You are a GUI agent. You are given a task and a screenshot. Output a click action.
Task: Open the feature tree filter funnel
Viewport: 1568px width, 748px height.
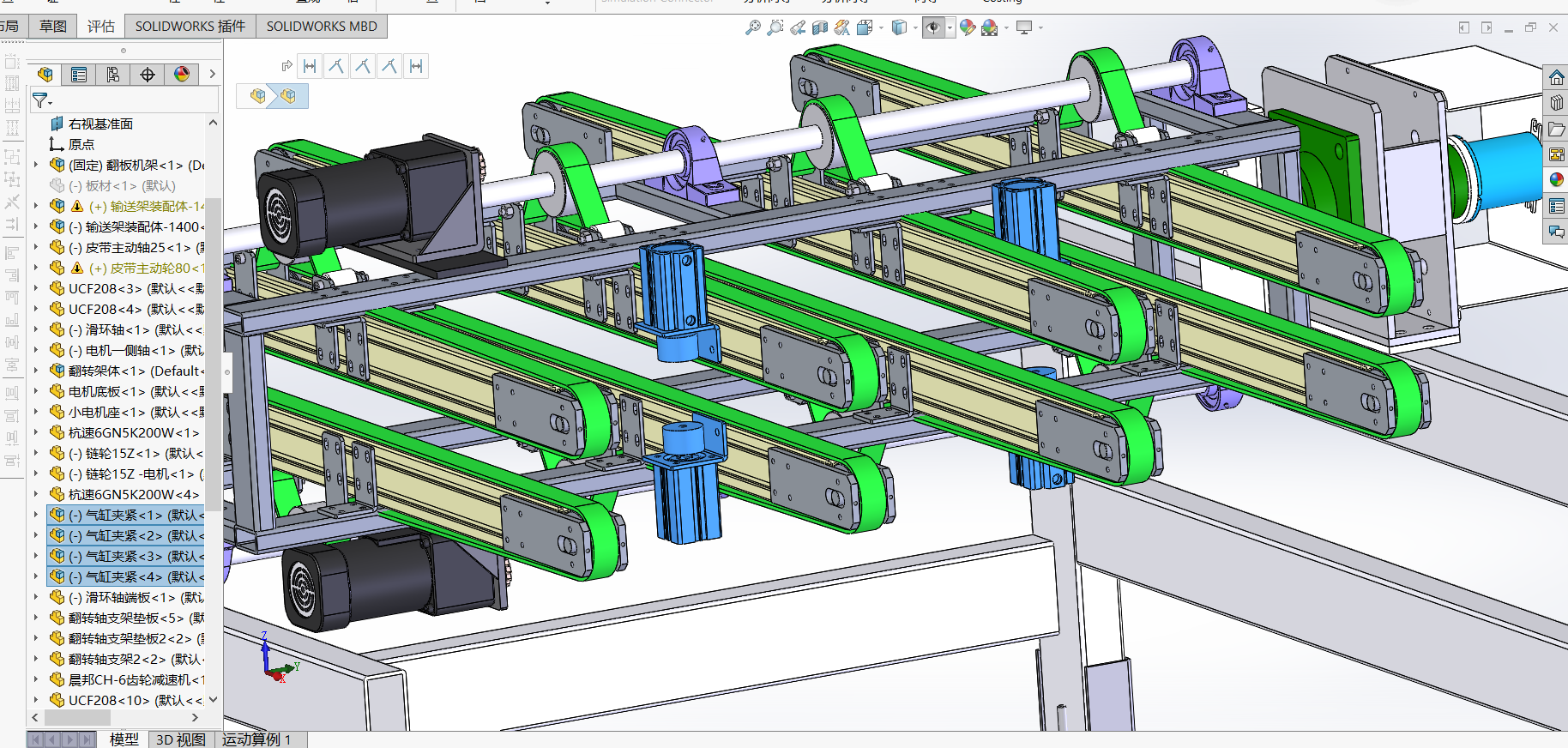41,101
